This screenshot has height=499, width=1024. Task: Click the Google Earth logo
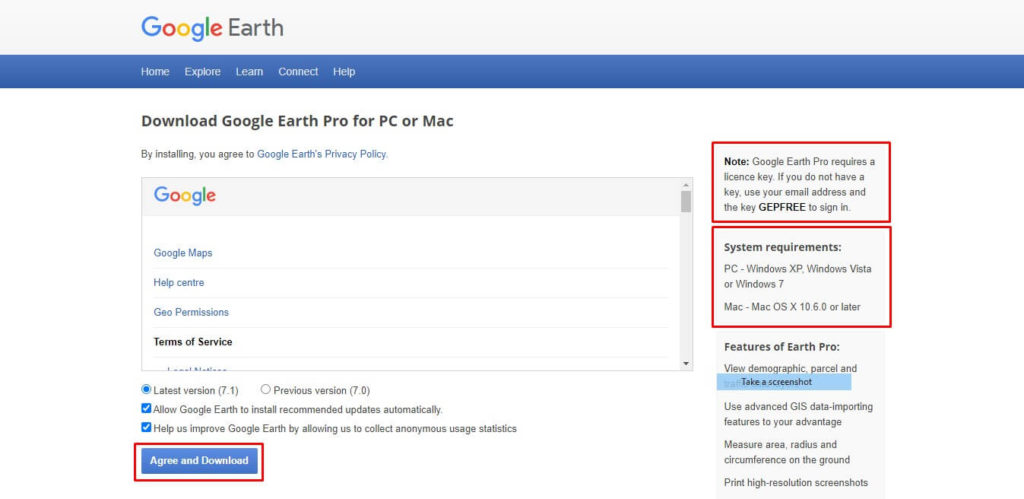pyautogui.click(x=212, y=27)
